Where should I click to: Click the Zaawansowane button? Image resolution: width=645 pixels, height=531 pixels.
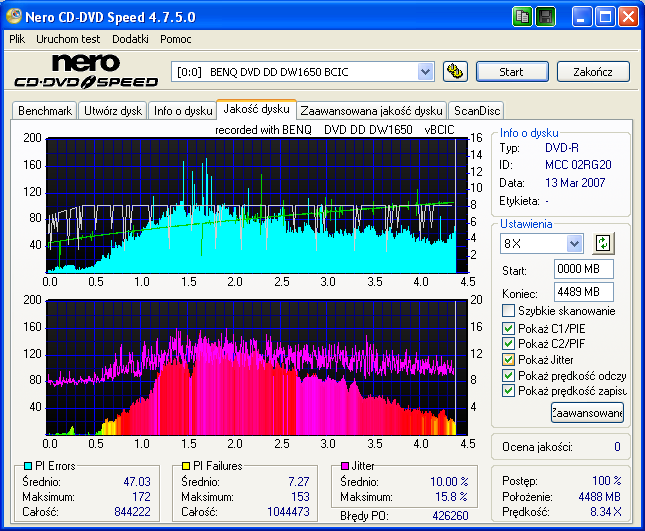tap(587, 412)
